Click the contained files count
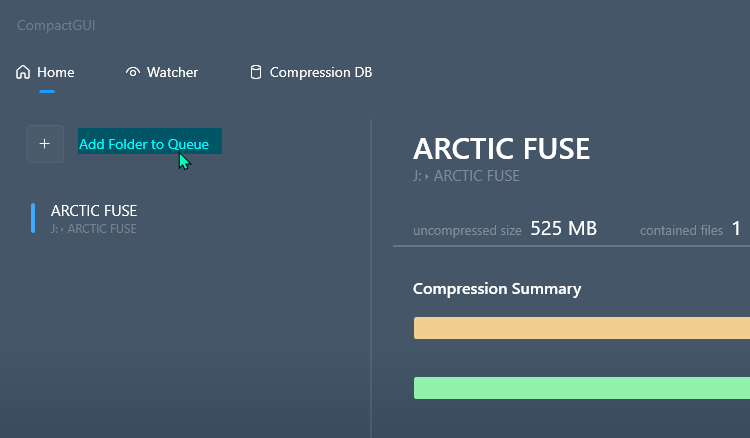The height and width of the screenshot is (438, 750). pos(736,229)
